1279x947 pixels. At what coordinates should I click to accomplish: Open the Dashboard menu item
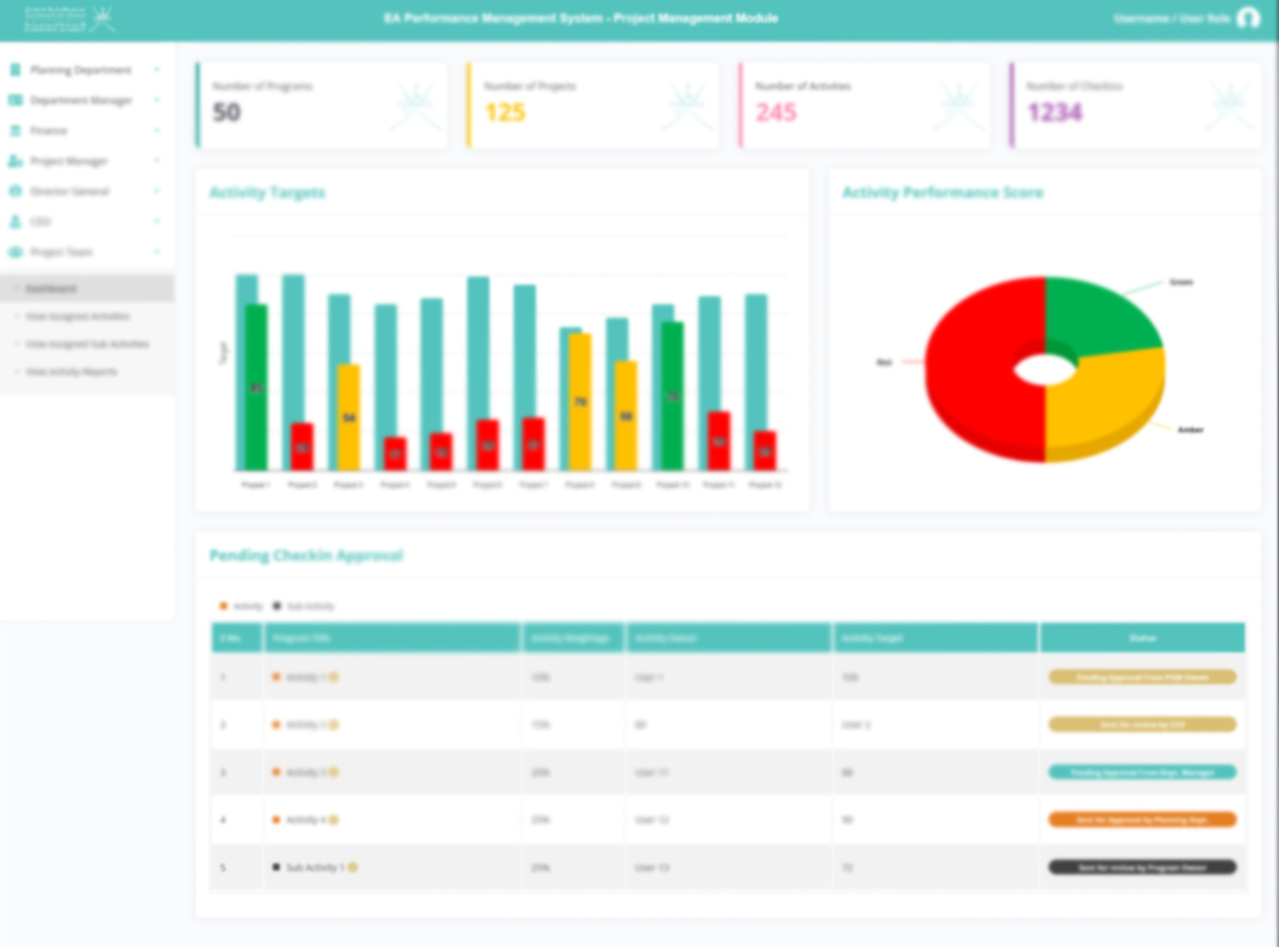[87, 288]
